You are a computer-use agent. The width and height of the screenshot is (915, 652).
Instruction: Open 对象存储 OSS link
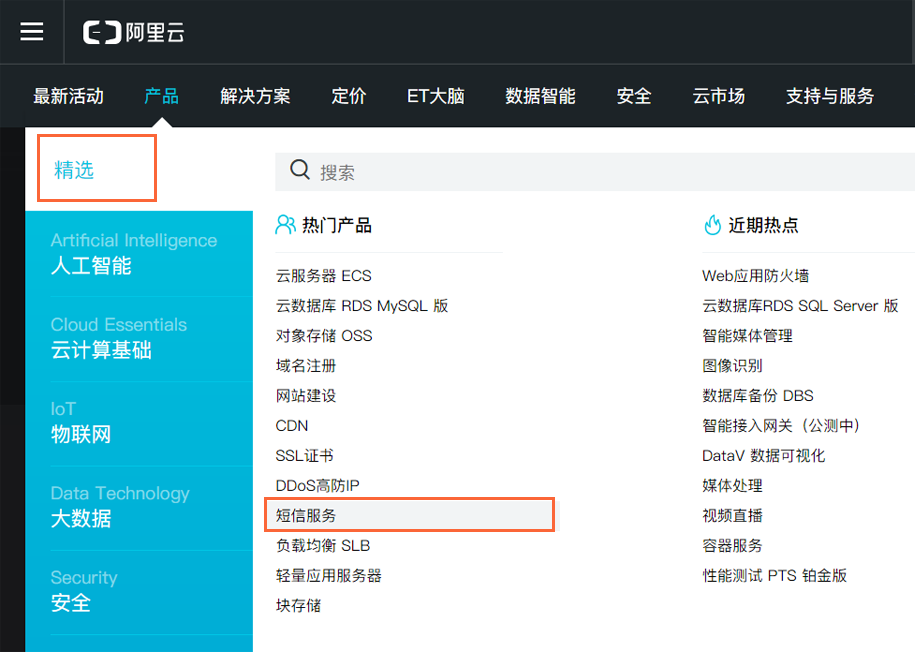point(324,336)
